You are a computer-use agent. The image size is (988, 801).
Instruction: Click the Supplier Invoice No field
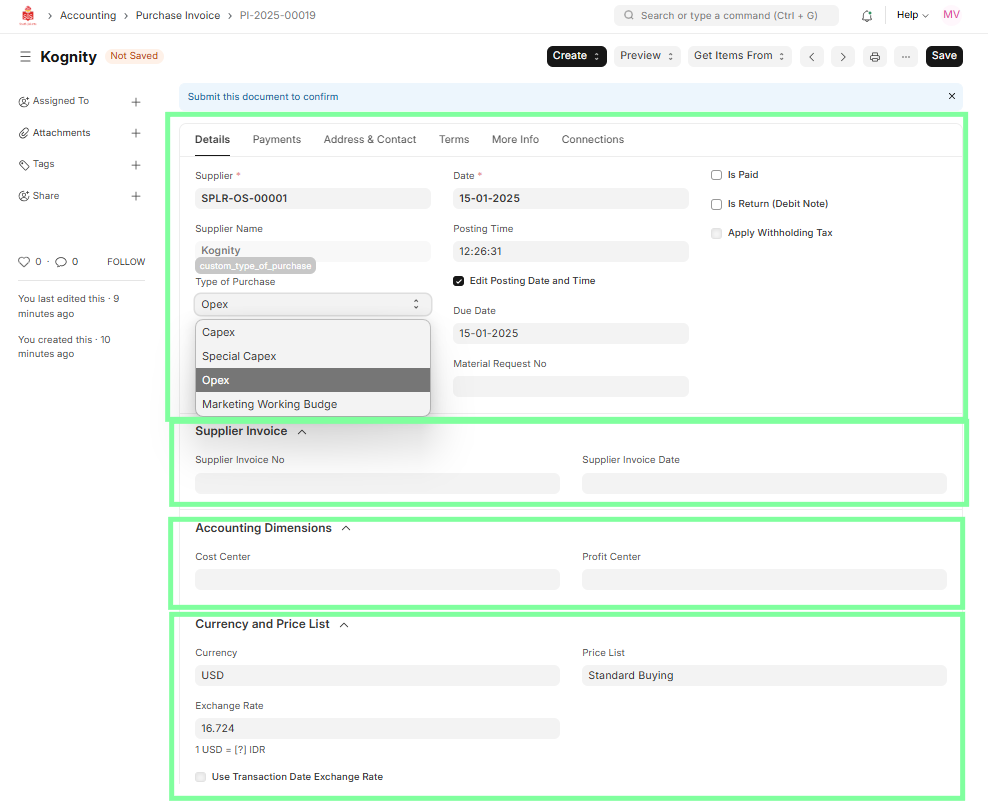point(377,484)
